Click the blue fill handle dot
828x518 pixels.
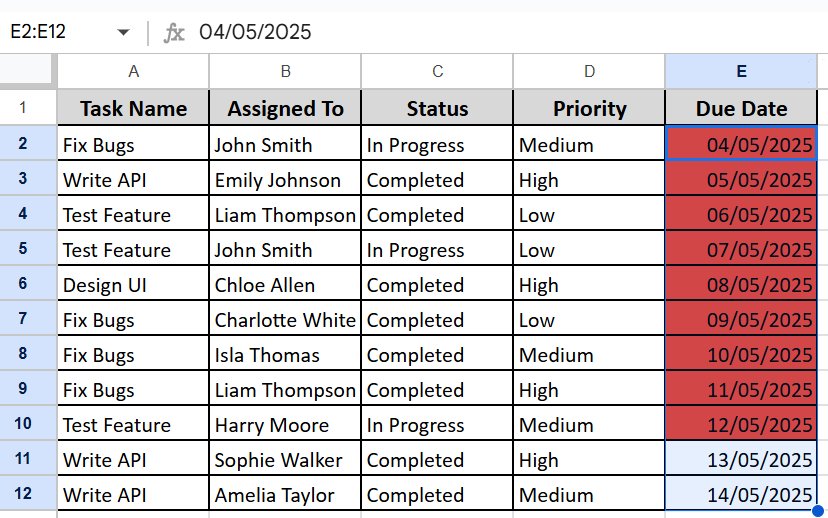(817, 511)
